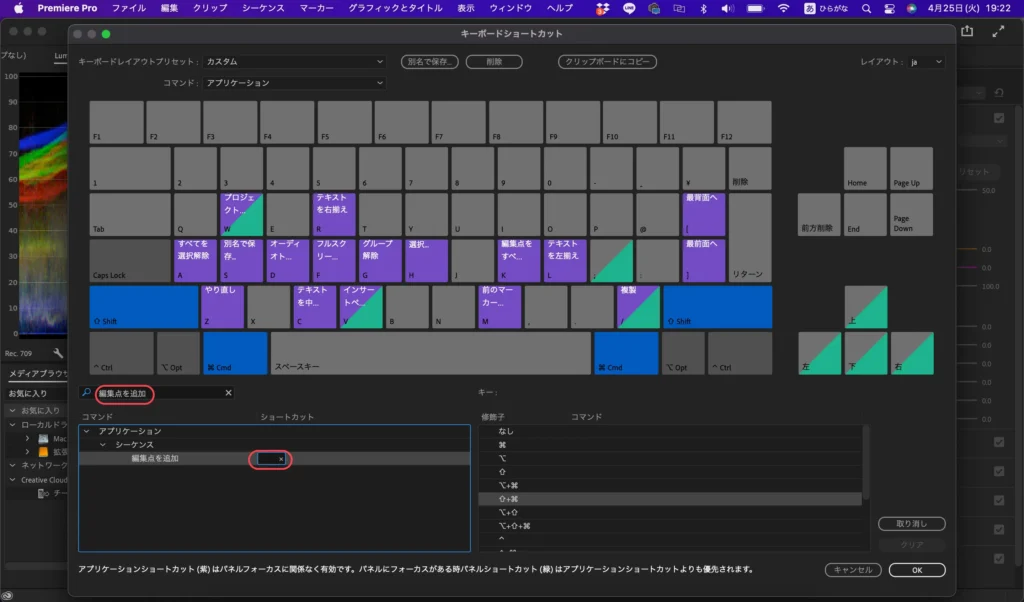Open the Dropbox icon in the macOS menu bar
The image size is (1024, 602).
click(602, 8)
